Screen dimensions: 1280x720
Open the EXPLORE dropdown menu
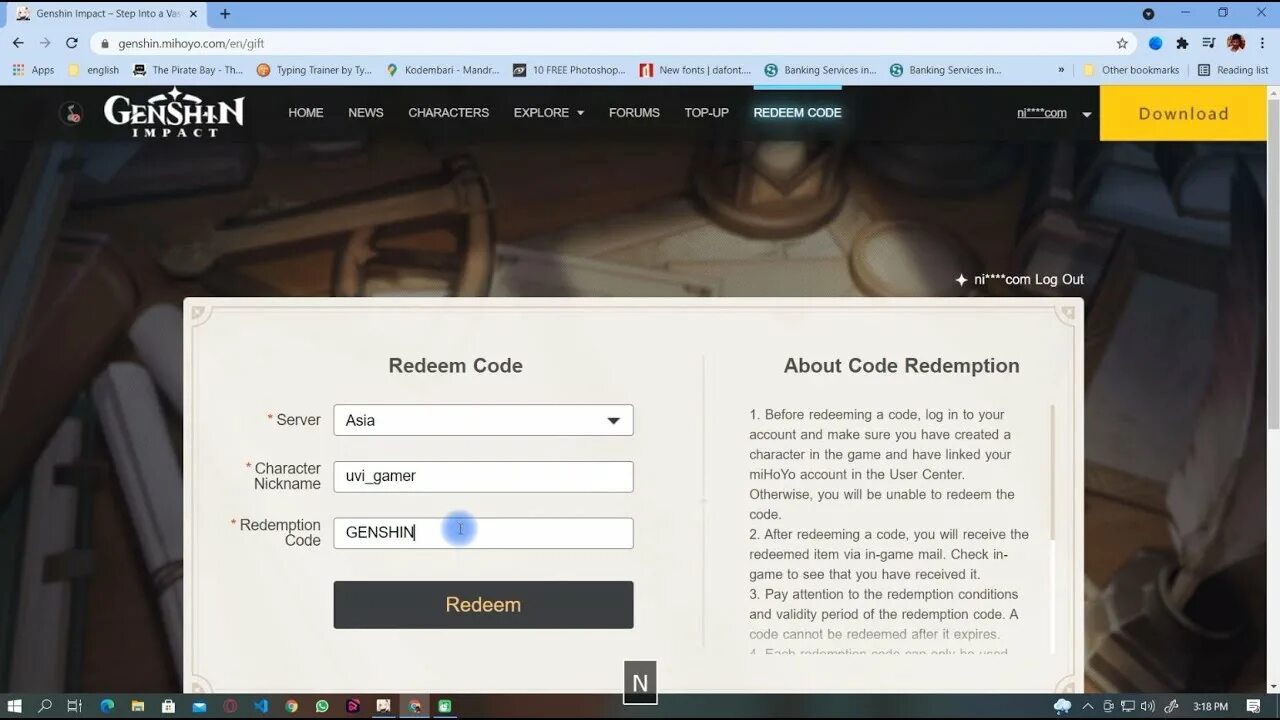[x=549, y=113]
